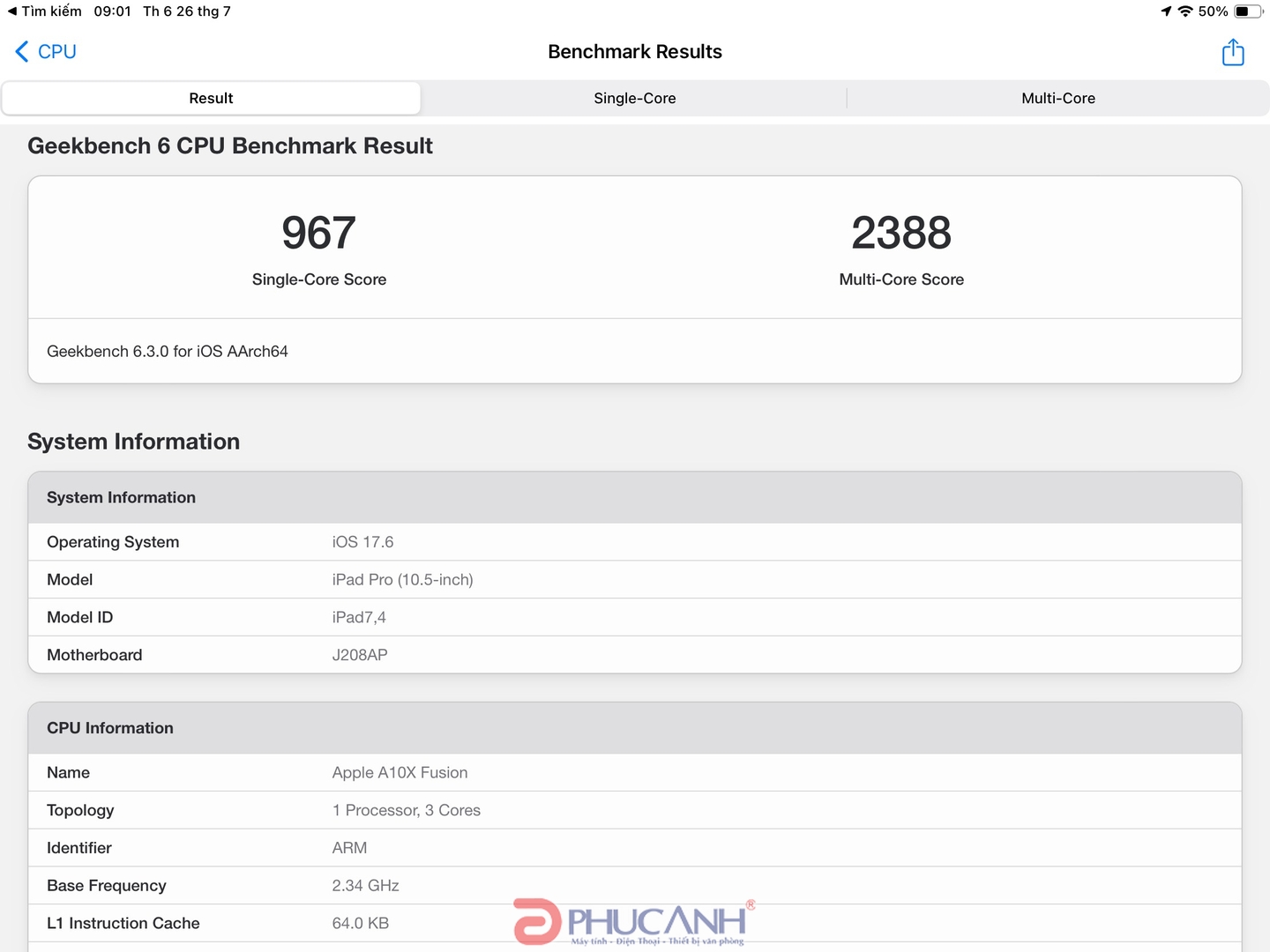Select the Geekbench 6.3.0 for iOS AArch64 text
This screenshot has height=952, width=1270.
[168, 352]
